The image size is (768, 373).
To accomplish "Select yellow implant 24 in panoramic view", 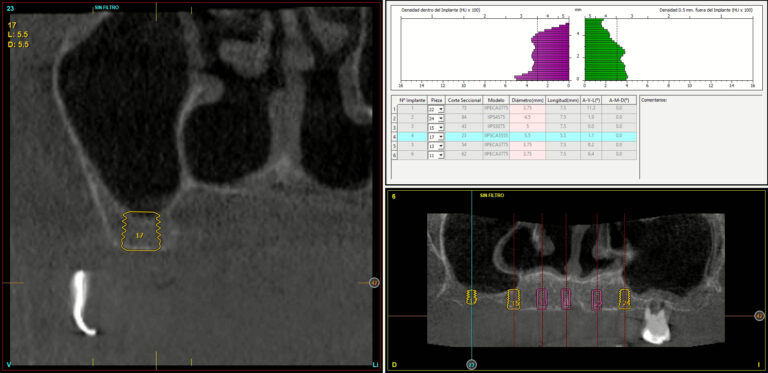I will (624, 299).
